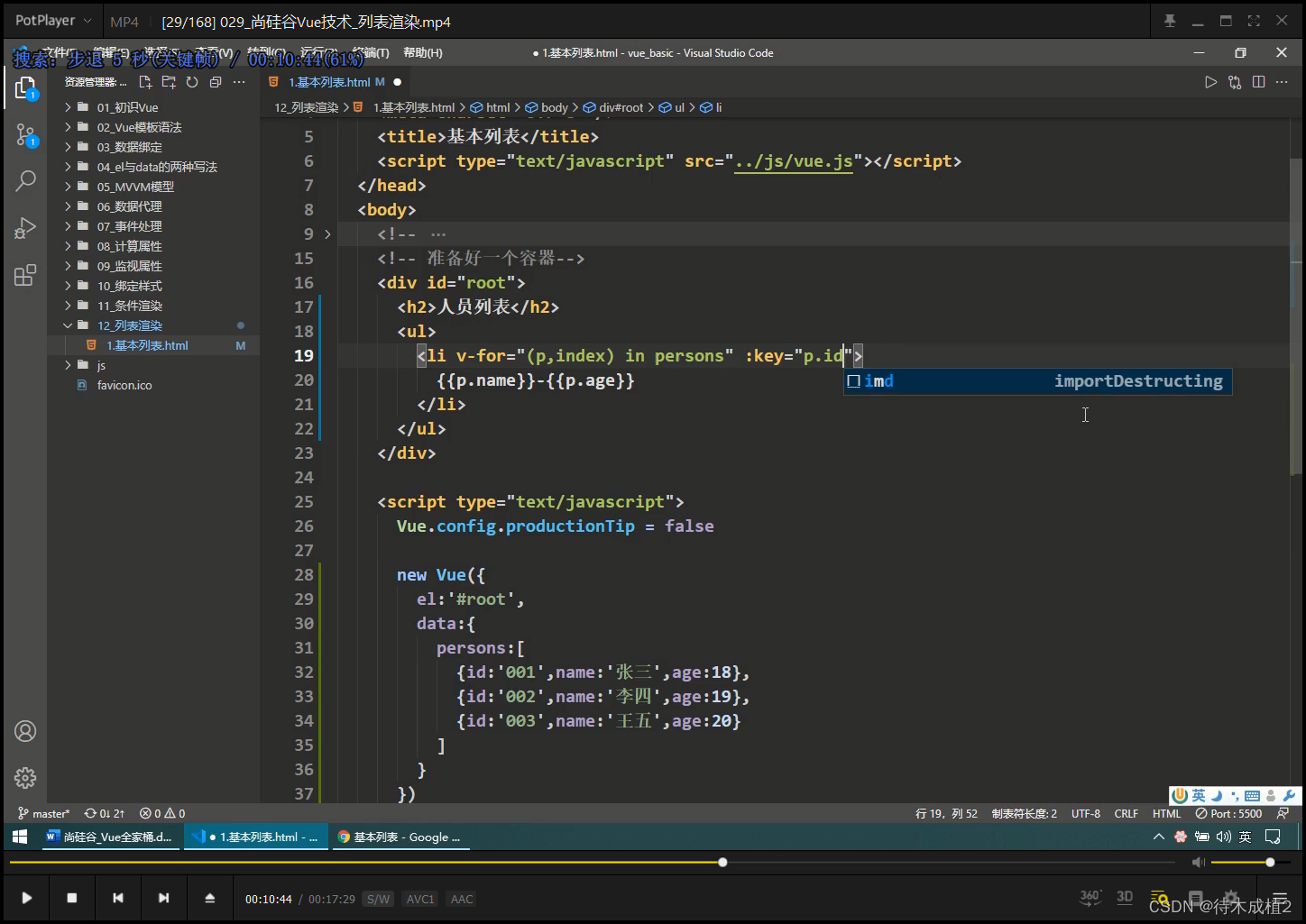Click the PotPlayer volume slider handle

pyautogui.click(x=1270, y=863)
